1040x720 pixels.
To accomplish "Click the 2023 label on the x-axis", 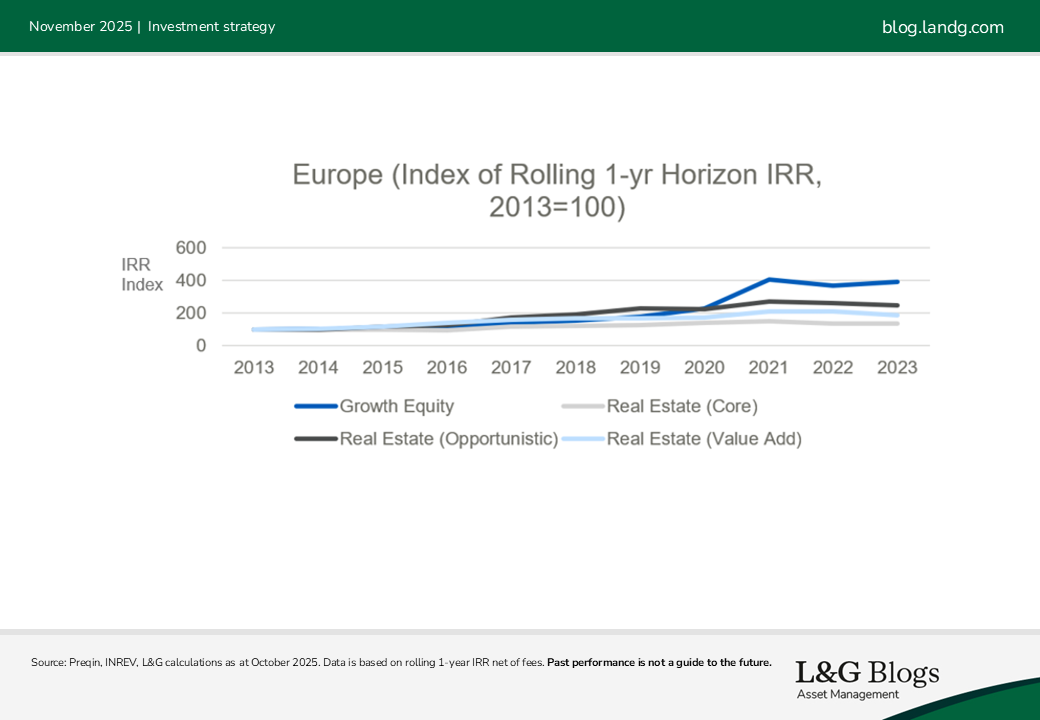I will point(897,367).
